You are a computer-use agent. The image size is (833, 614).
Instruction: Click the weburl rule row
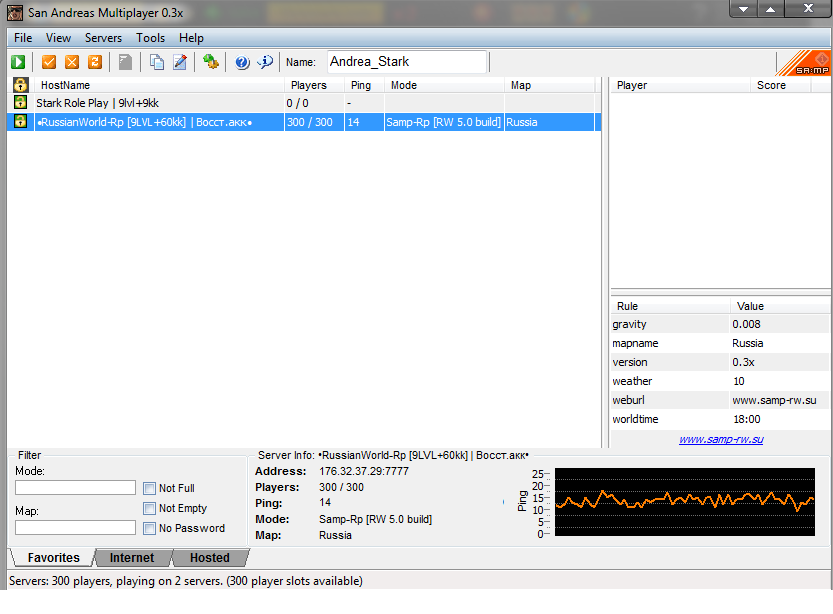coord(720,400)
